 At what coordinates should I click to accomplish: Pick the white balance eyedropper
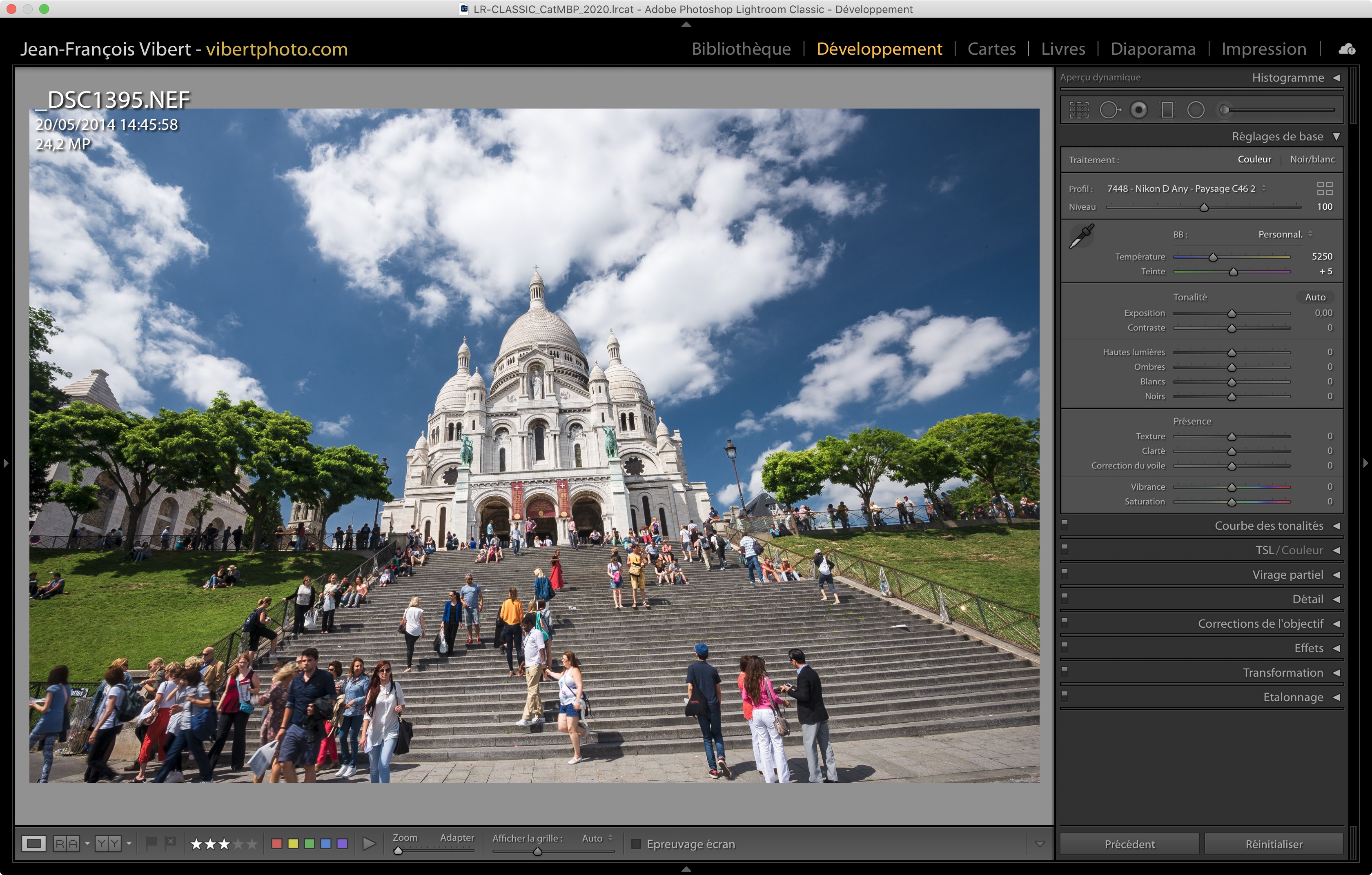click(x=1081, y=235)
